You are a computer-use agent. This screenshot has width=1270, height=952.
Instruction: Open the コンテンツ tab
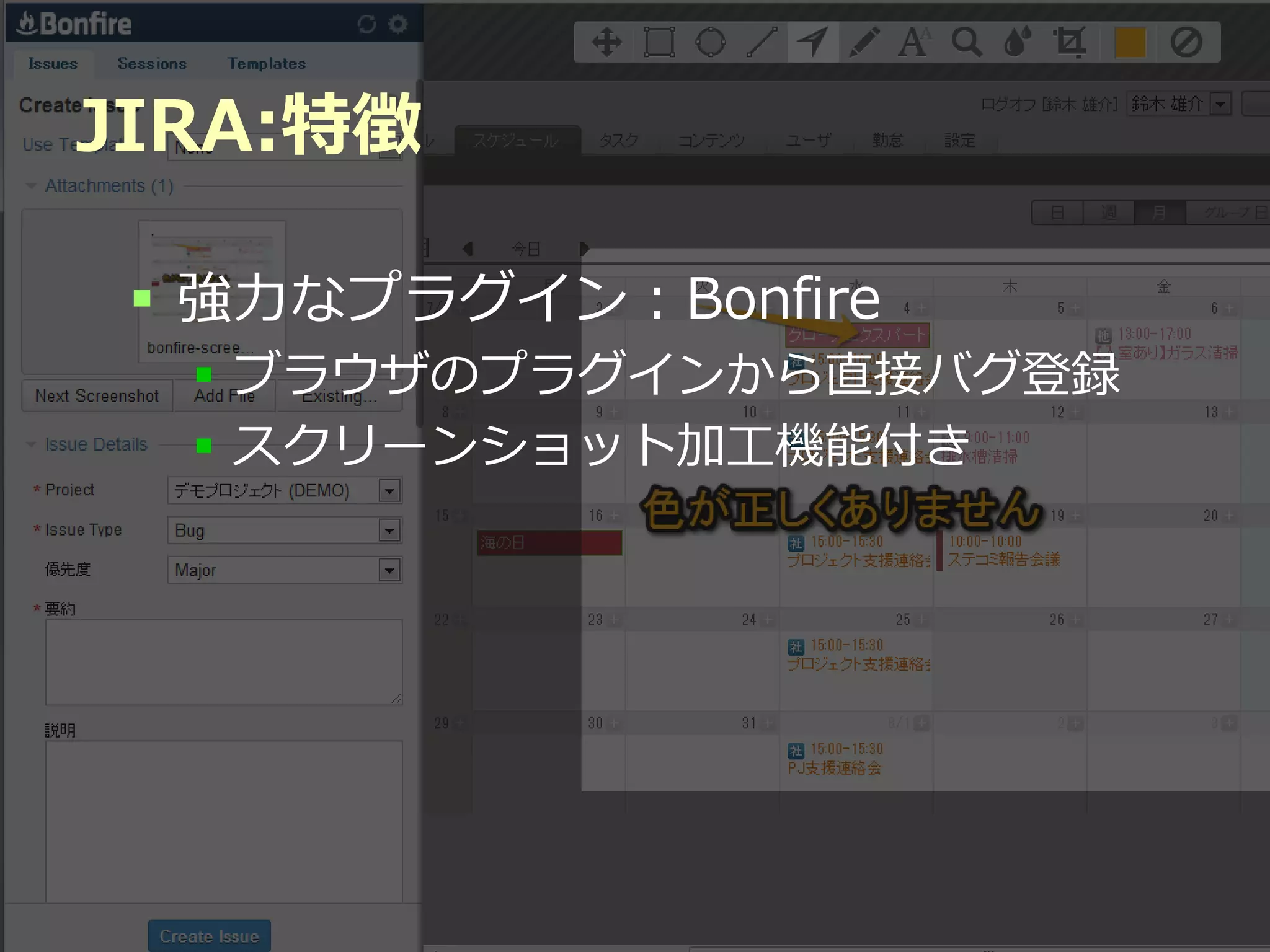pos(711,141)
